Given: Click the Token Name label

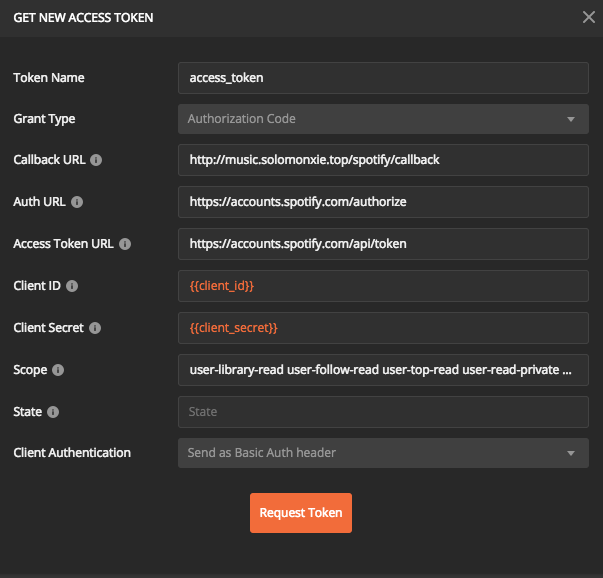Looking at the screenshot, I should pos(49,78).
